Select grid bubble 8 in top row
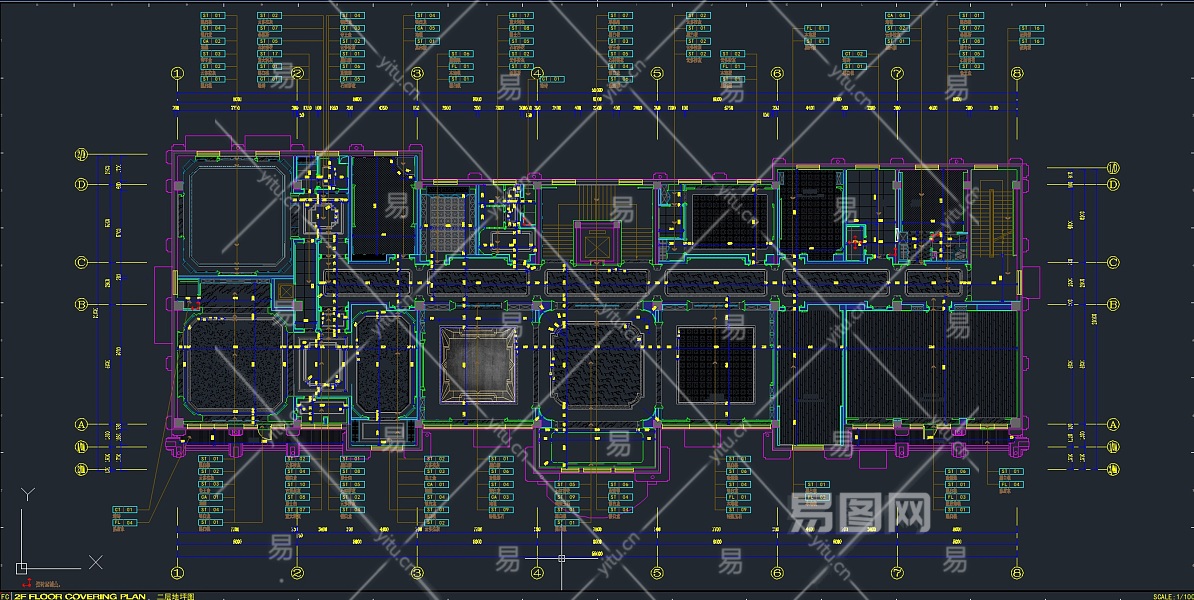 click(x=1017, y=74)
